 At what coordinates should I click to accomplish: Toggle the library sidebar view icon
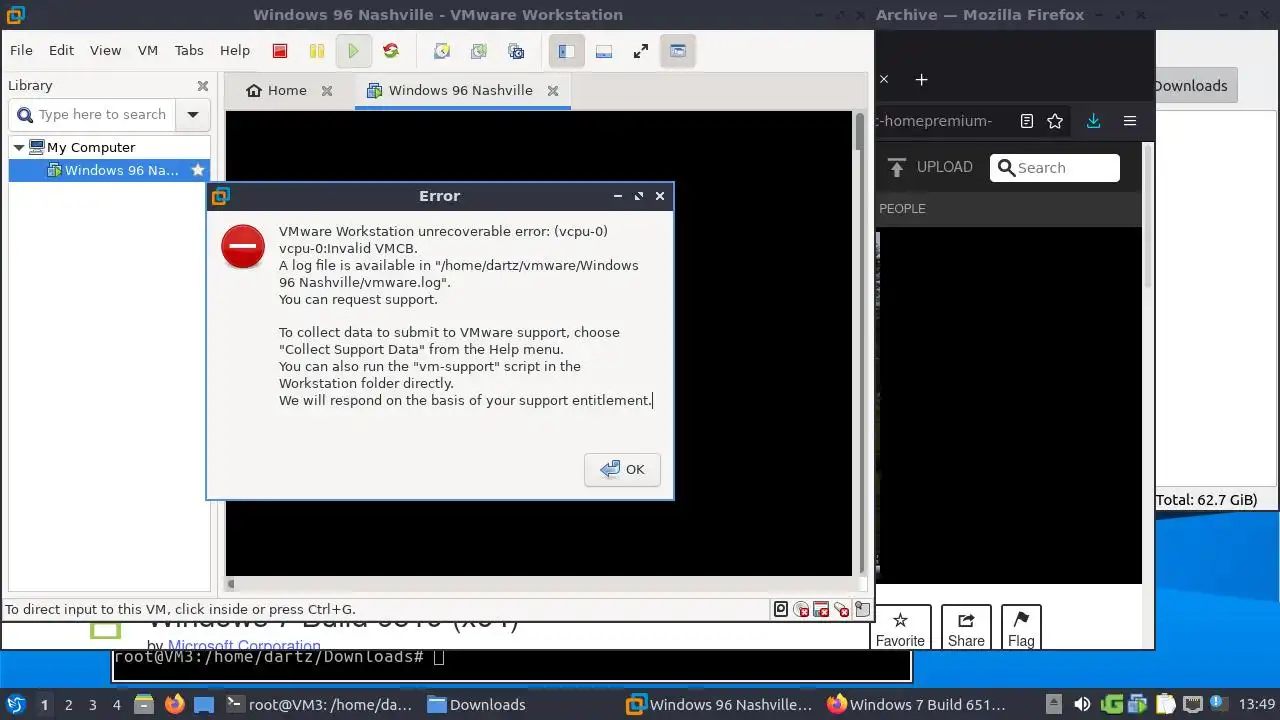(566, 51)
